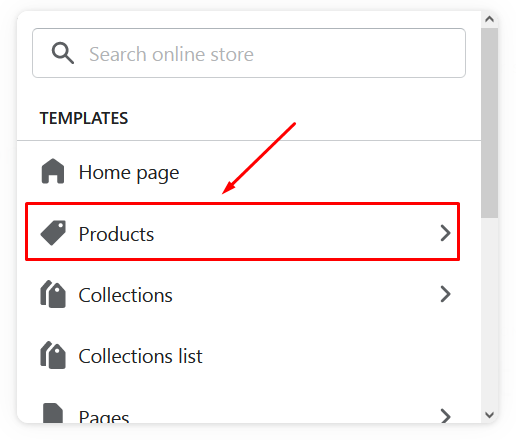516x440 pixels.
Task: Open the Collections list template
Action: point(249,356)
